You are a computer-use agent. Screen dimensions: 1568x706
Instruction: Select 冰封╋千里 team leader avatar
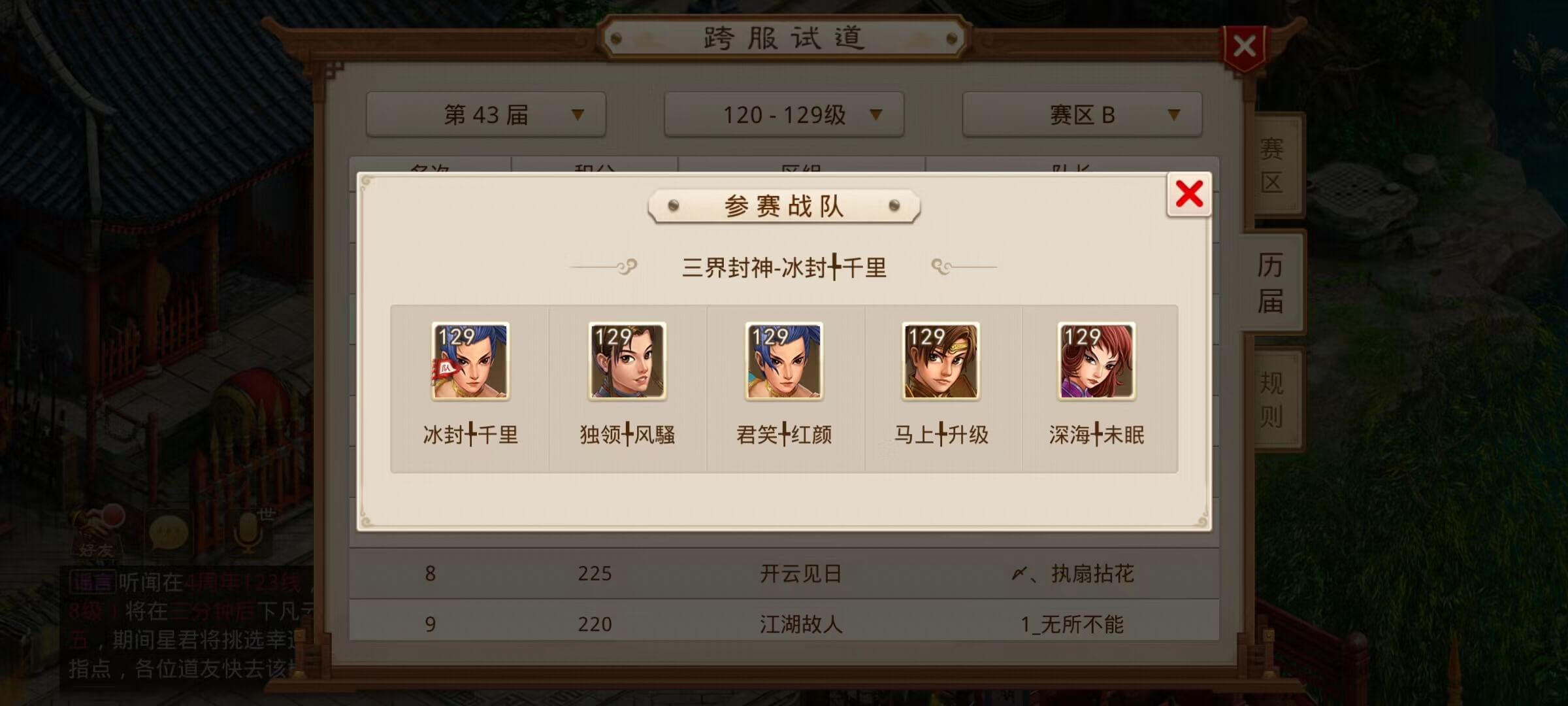pyautogui.click(x=470, y=361)
